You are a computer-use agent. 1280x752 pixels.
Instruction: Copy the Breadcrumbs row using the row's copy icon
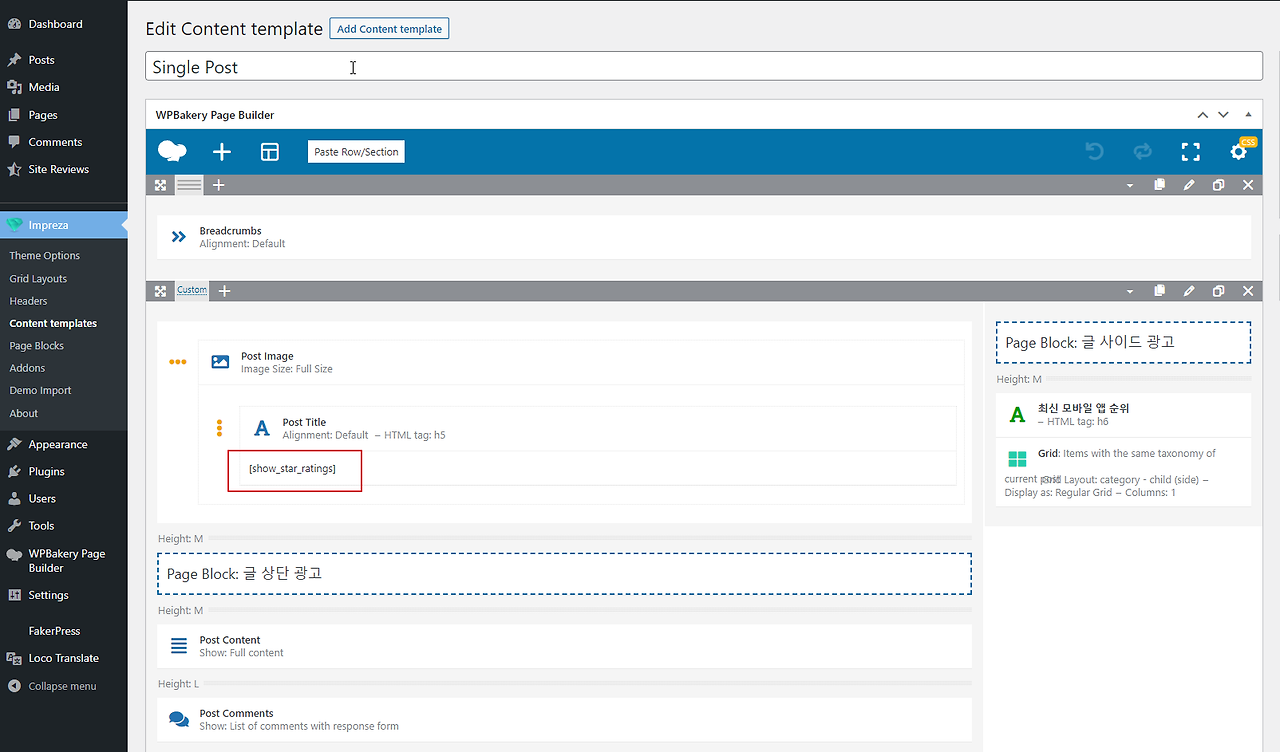click(x=1160, y=185)
